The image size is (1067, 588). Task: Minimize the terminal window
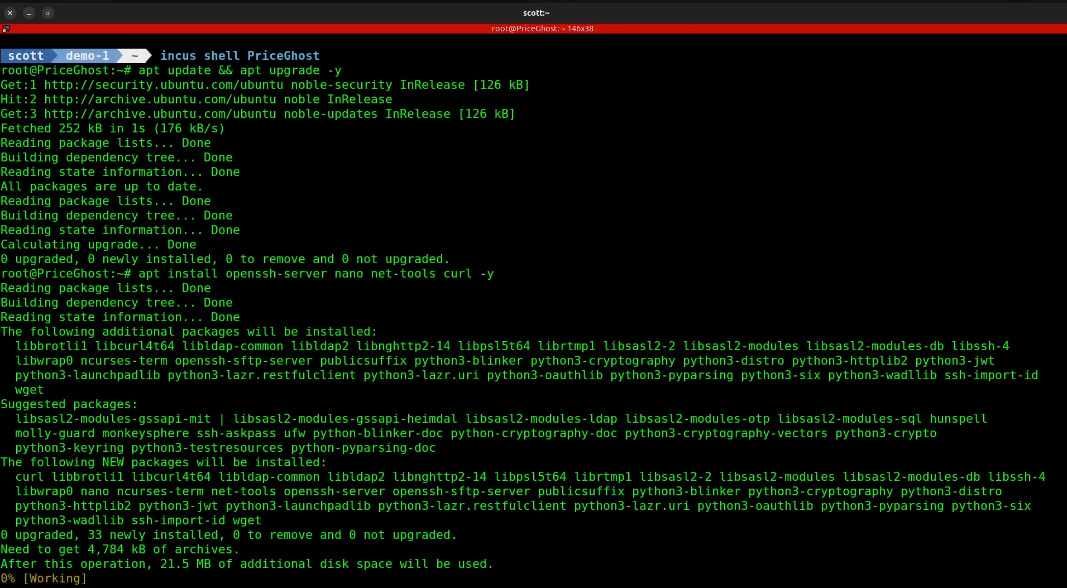29,13
